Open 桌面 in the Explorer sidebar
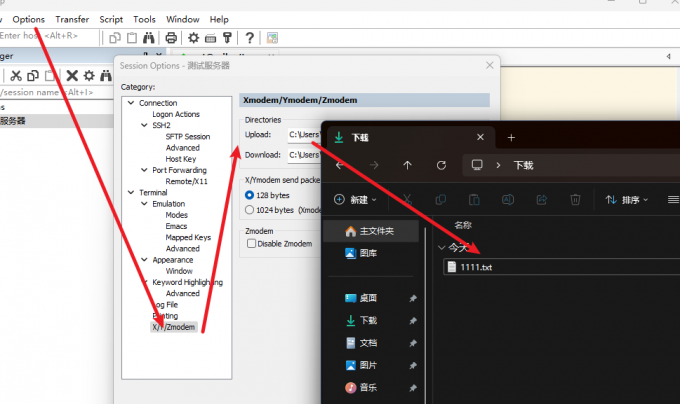Viewport: 680px width, 404px height. pyautogui.click(x=368, y=298)
